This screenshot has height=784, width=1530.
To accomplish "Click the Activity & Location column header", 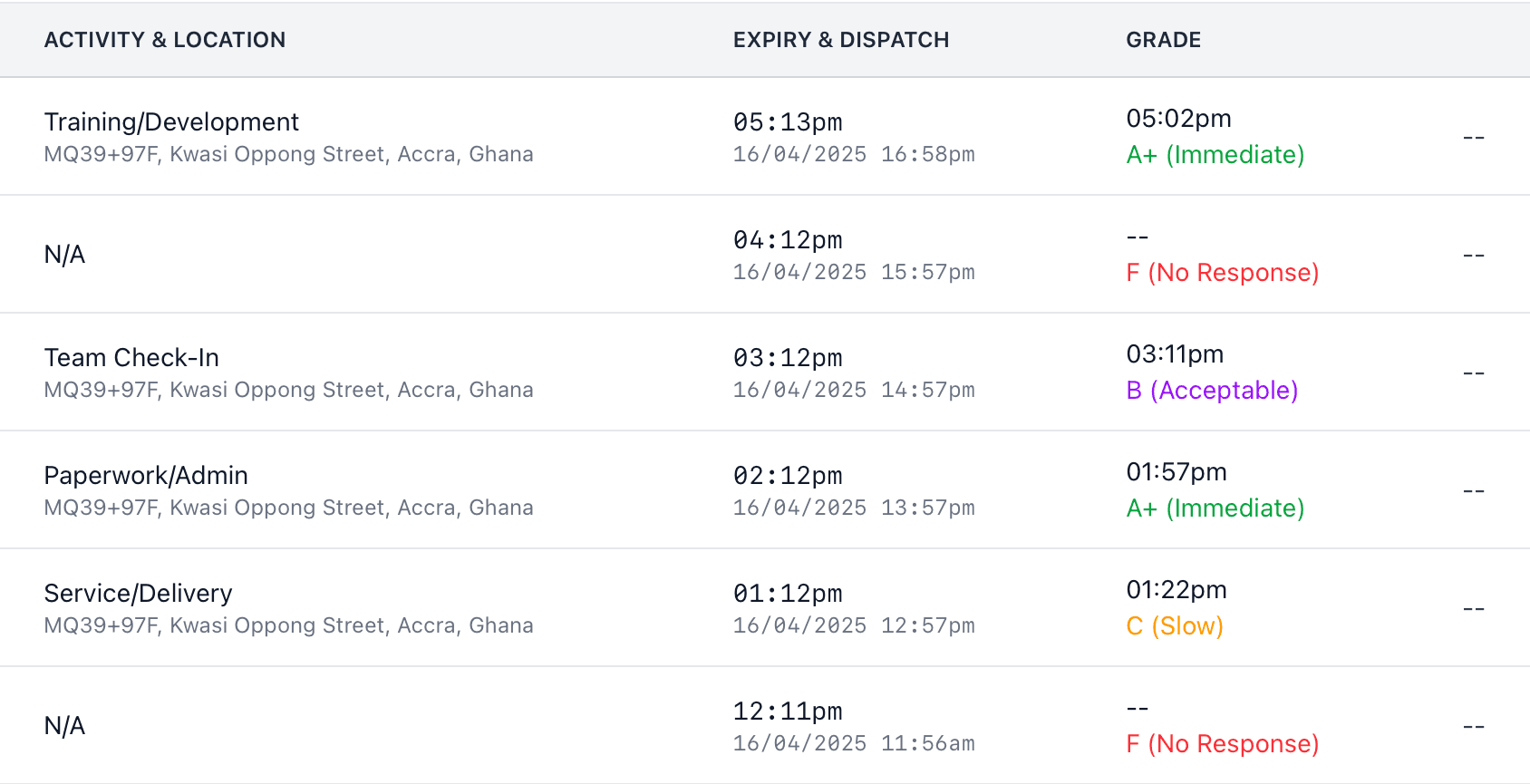I will [x=164, y=40].
